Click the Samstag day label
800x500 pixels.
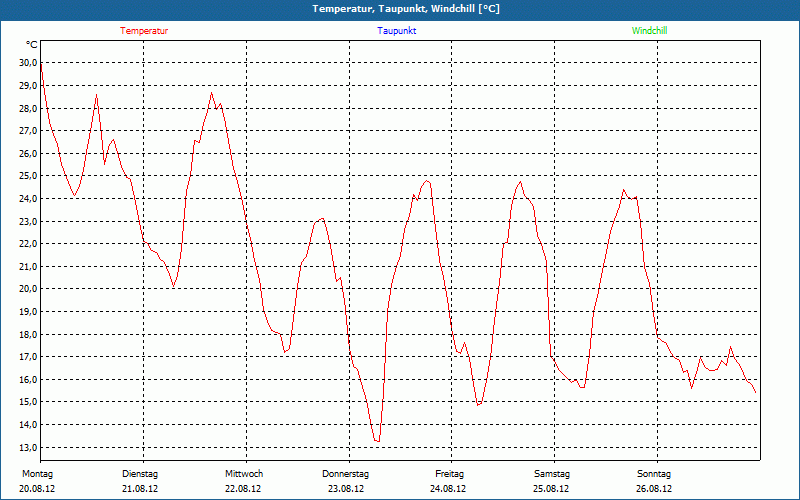[552, 474]
